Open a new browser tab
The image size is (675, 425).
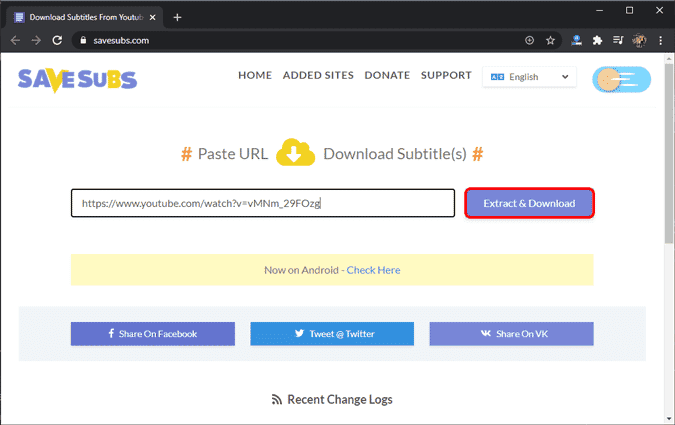point(177,17)
